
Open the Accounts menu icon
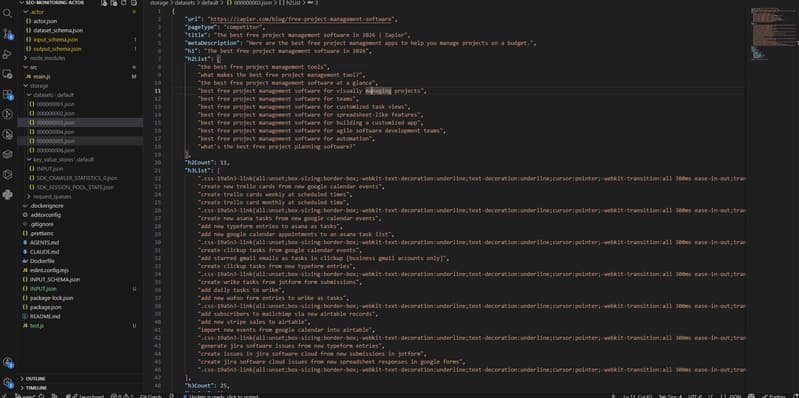coord(8,363)
